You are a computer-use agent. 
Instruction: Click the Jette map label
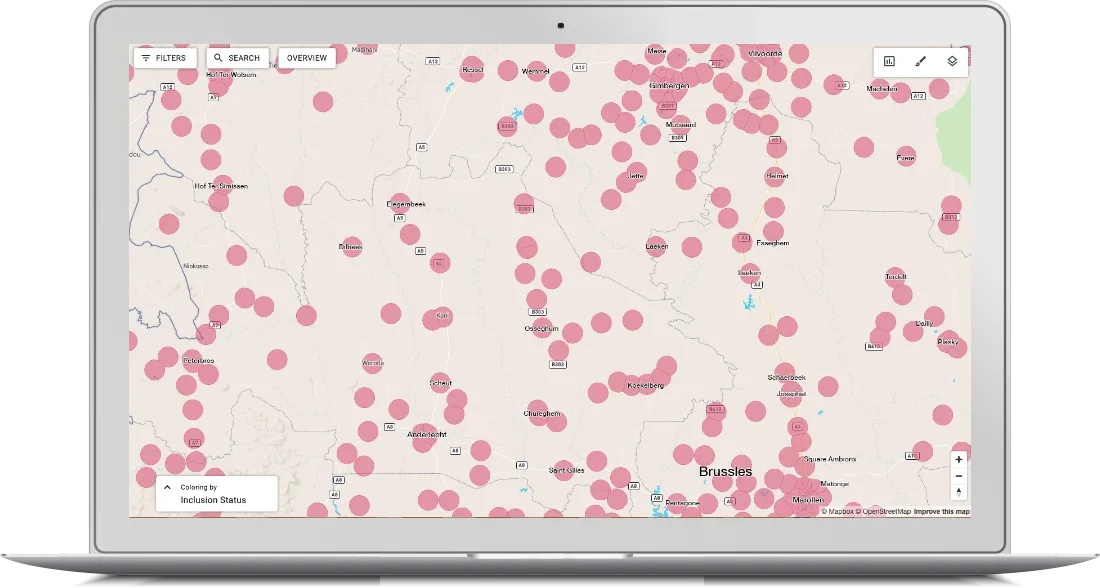(x=636, y=175)
